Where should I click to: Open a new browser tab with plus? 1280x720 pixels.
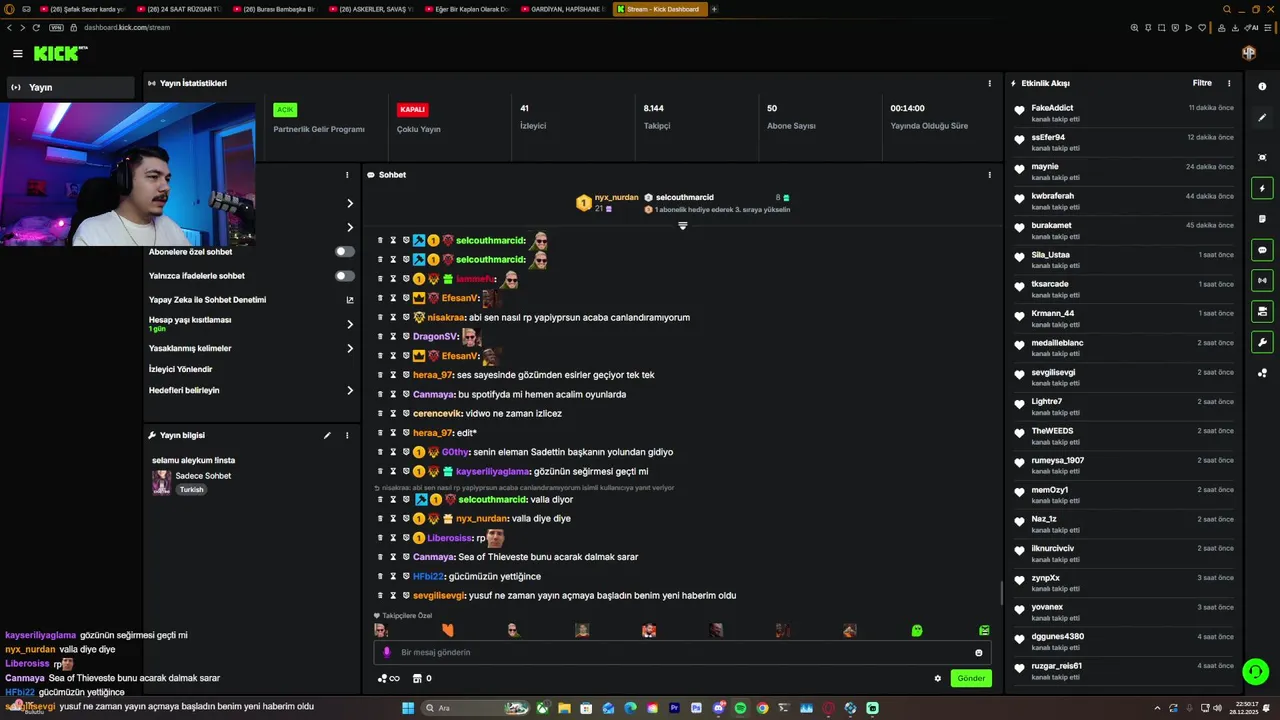714,9
